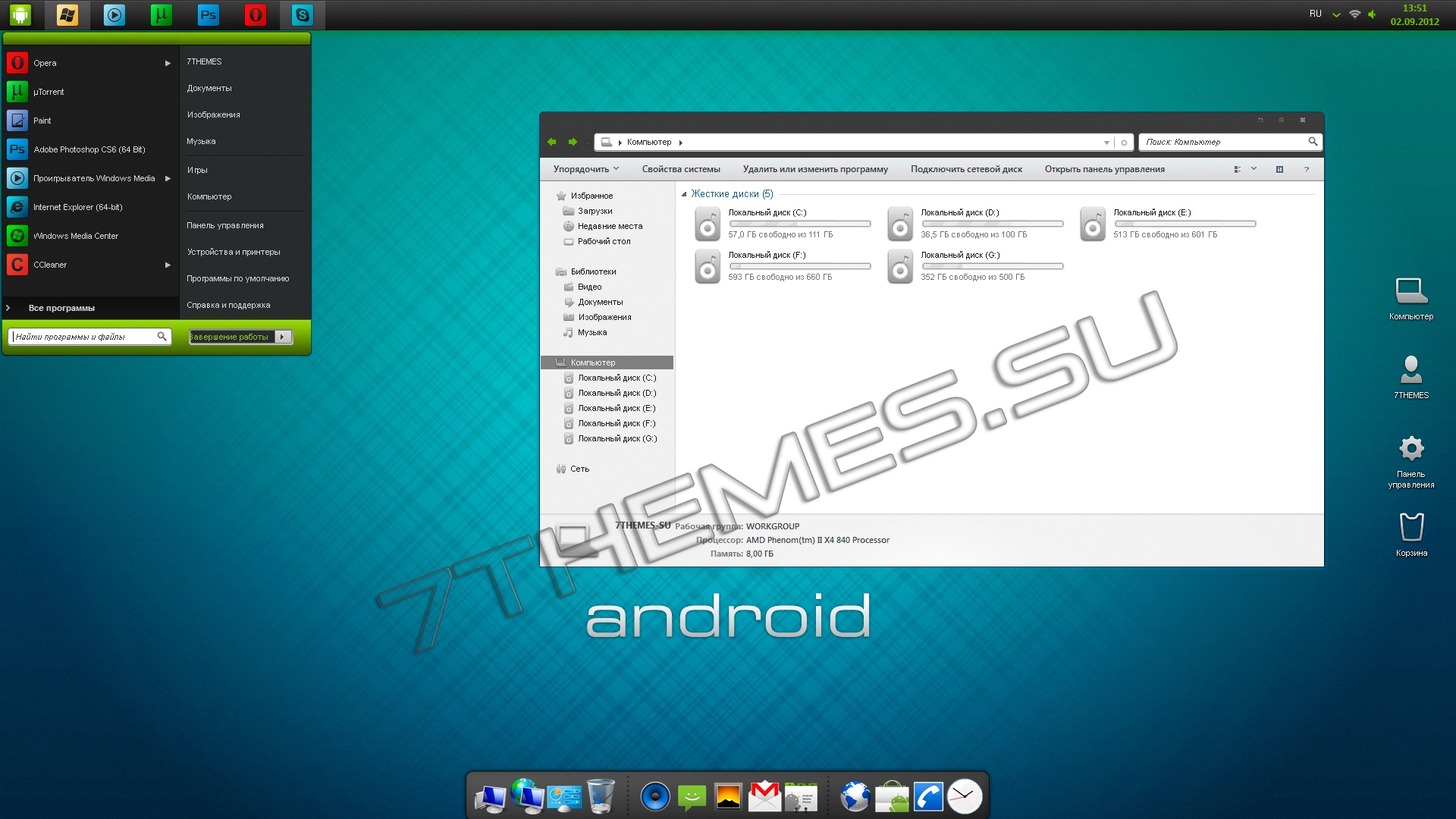Click Подключить сетевой диск
1456x819 pixels.
click(x=966, y=169)
